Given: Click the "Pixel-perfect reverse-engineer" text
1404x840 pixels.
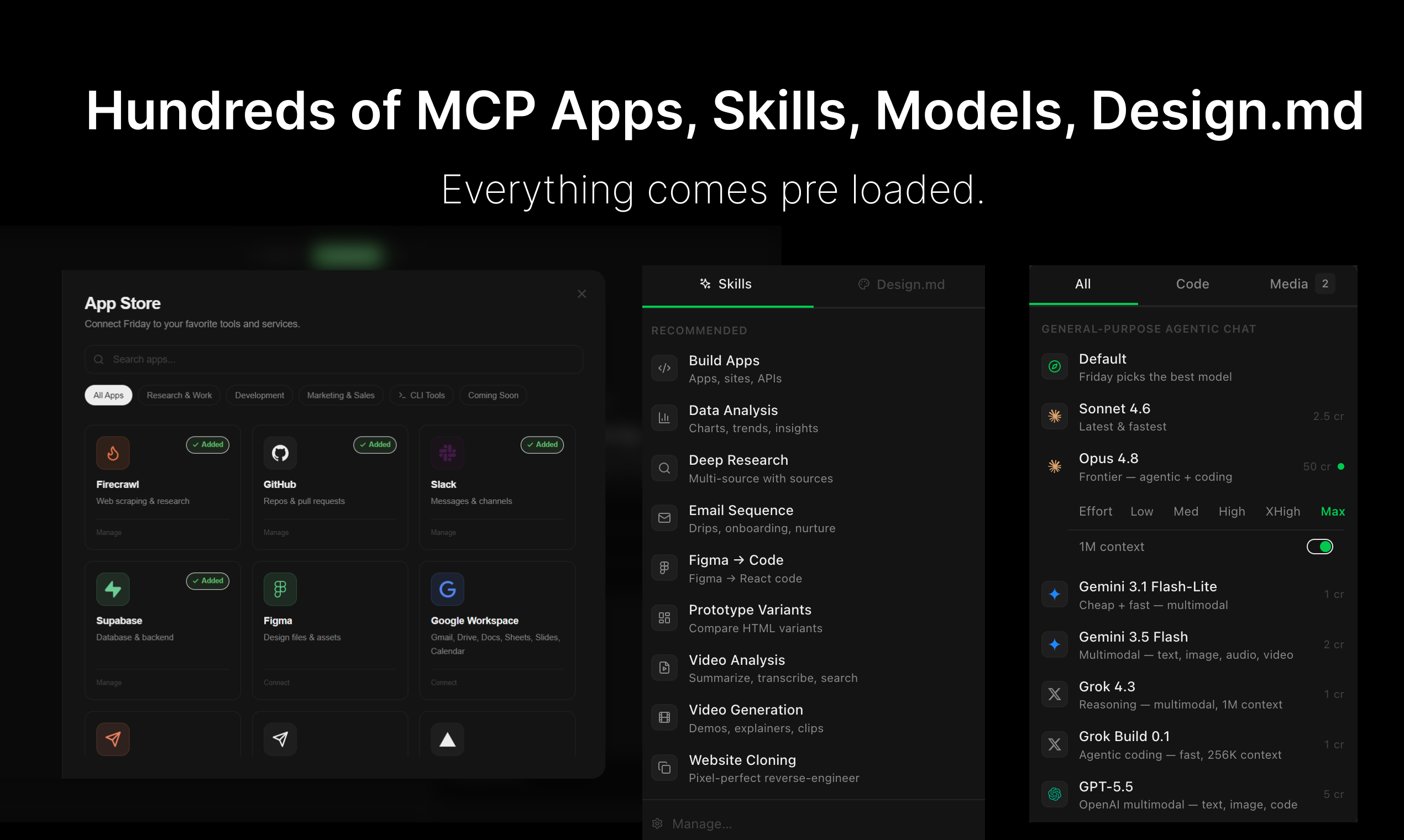Looking at the screenshot, I should [x=774, y=778].
